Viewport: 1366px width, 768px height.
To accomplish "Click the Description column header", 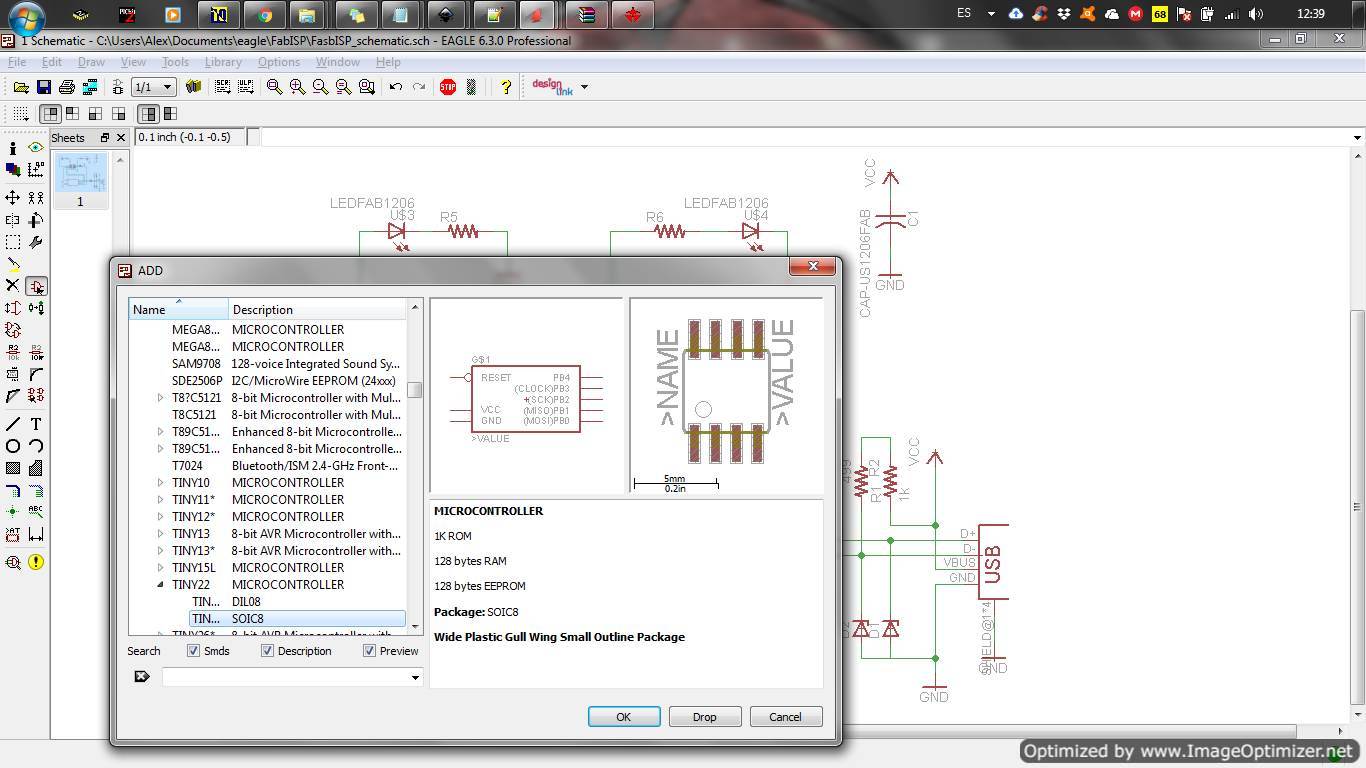I will click(318, 309).
